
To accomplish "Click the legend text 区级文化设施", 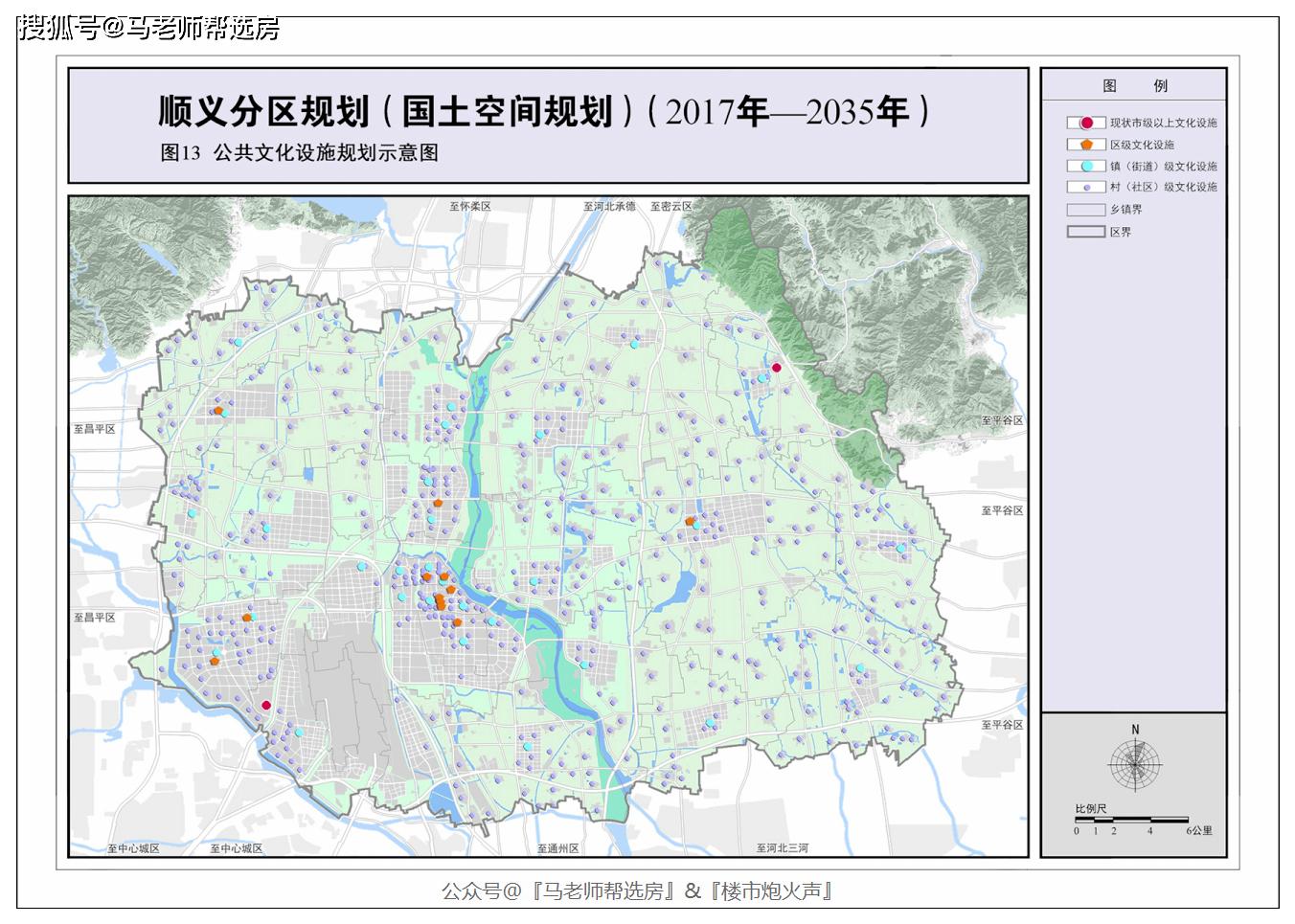I will pyautogui.click(x=1142, y=145).
